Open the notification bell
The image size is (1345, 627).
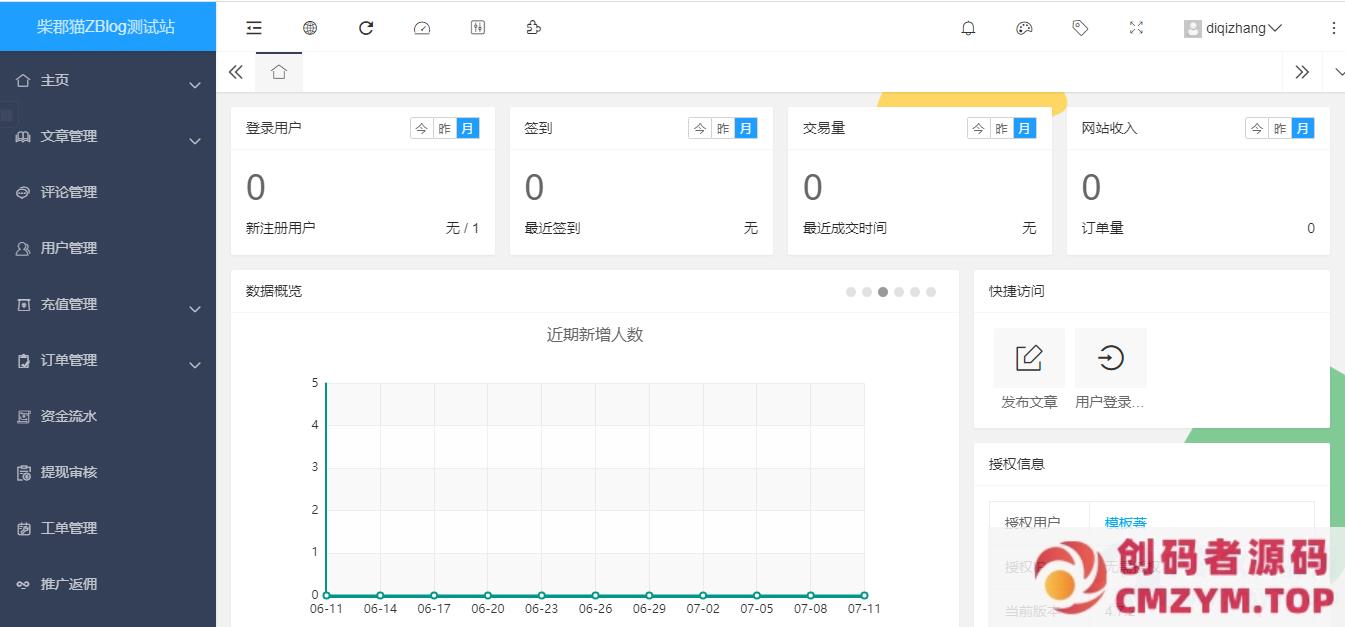coord(968,28)
